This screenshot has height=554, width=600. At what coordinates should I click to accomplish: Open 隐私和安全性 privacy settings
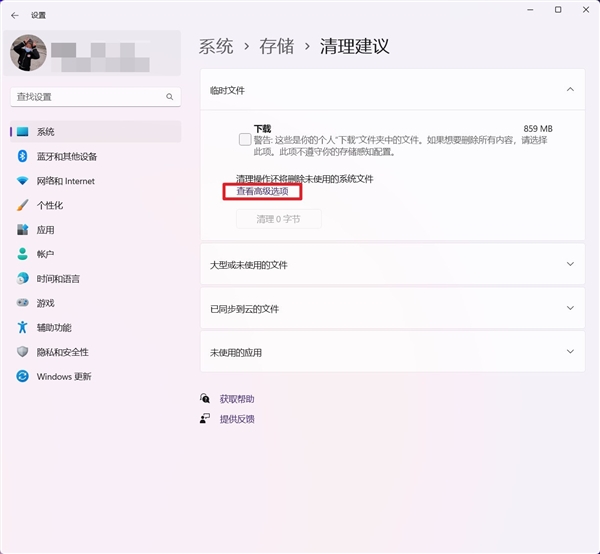click(x=62, y=352)
